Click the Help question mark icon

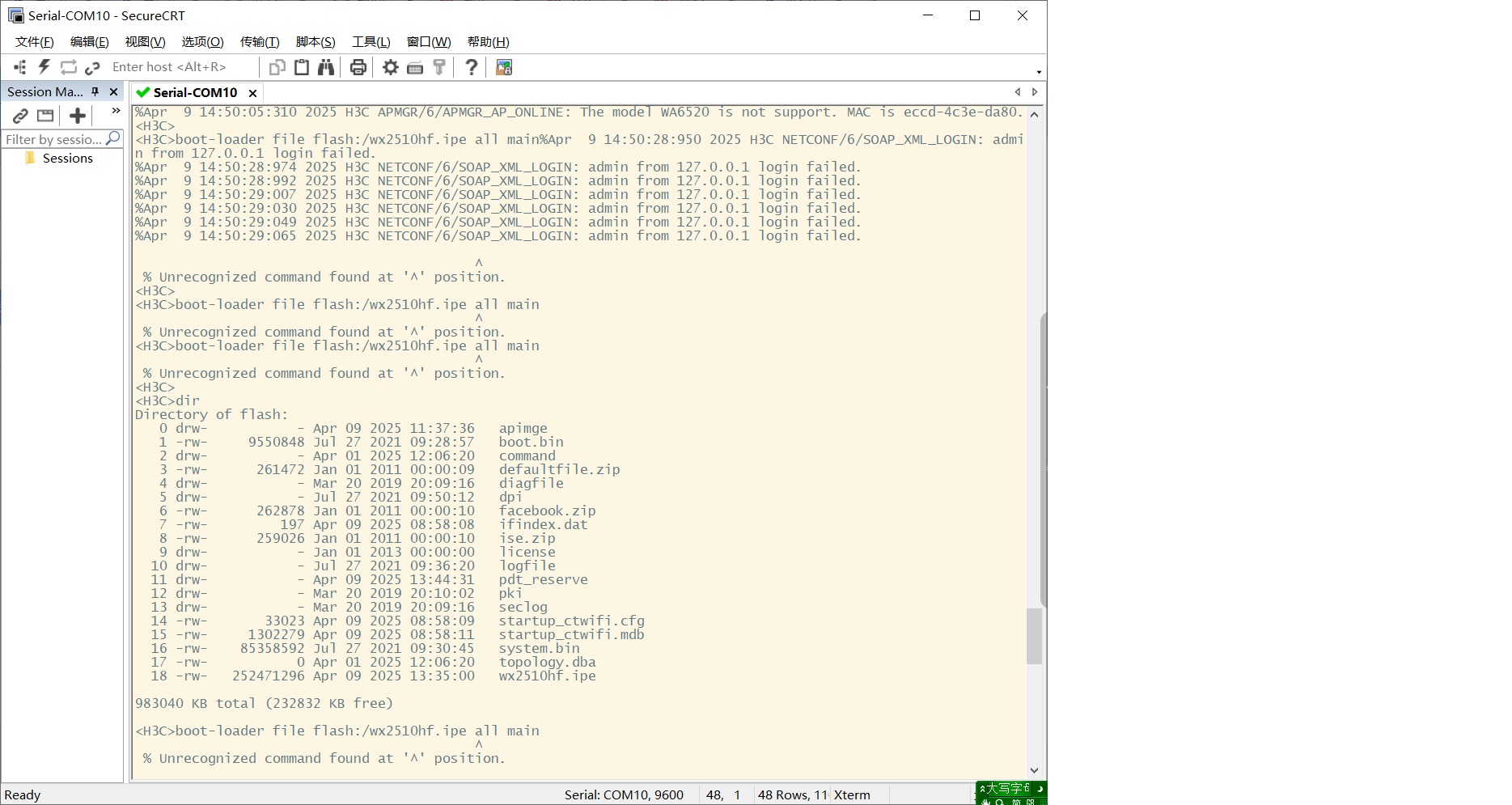(x=472, y=67)
